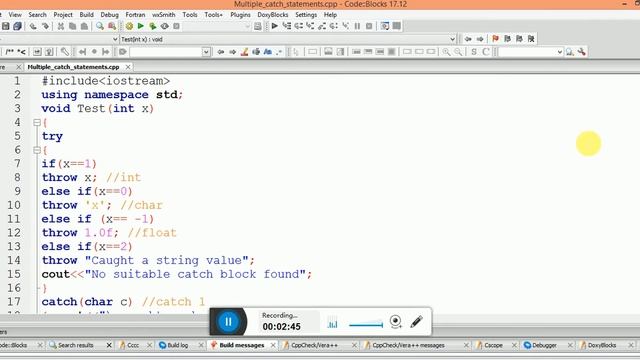Image resolution: width=640 pixels, height=360 pixels.
Task: Open the View menu
Action: [x=15, y=15]
